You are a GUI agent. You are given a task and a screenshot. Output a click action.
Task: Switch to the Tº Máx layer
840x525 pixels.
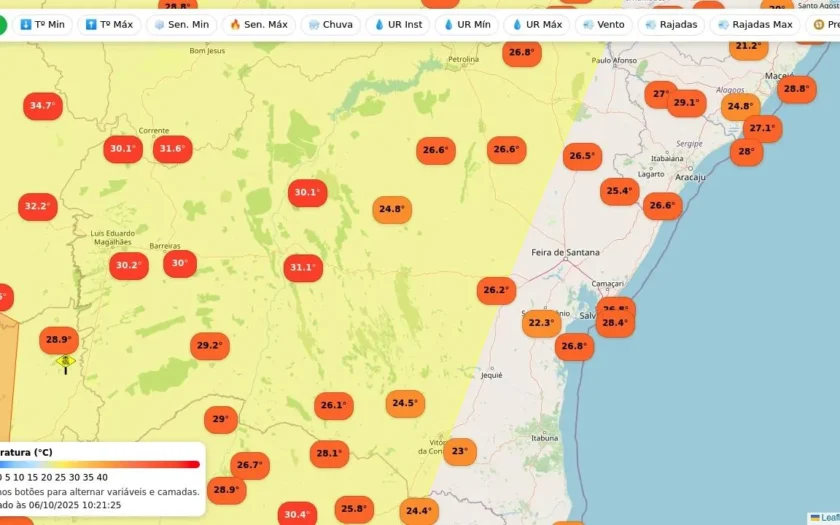coord(109,25)
